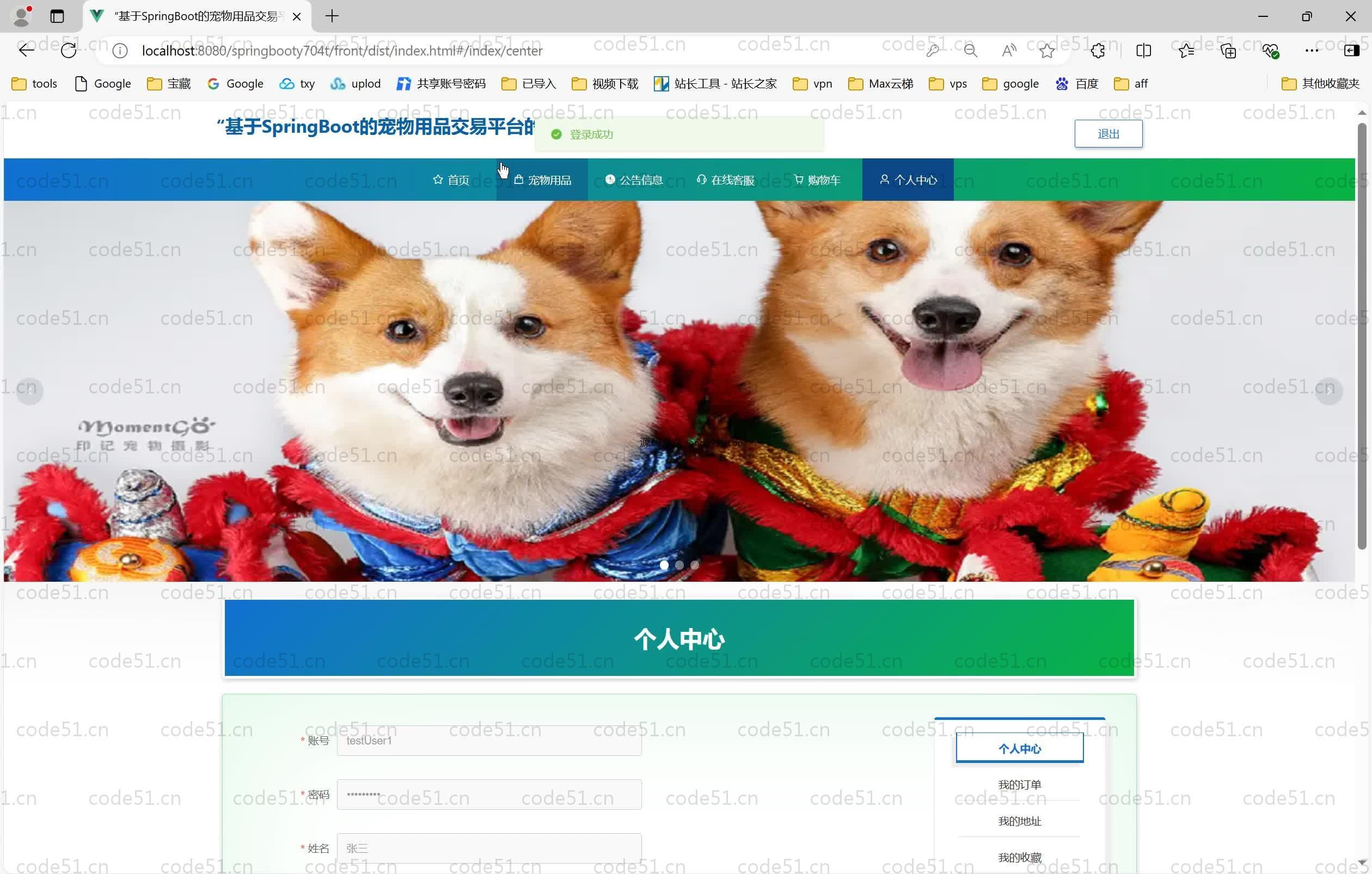
Task: Open Google bookmark with page icon
Action: click(103, 84)
